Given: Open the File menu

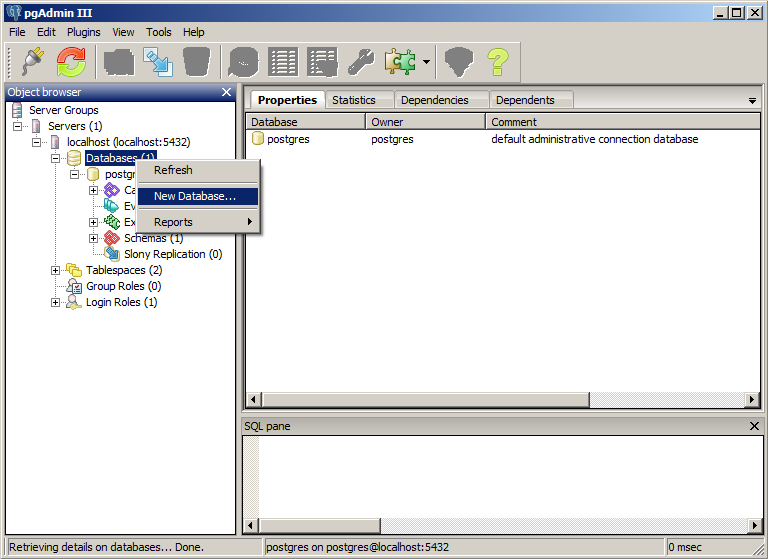Looking at the screenshot, I should (17, 32).
